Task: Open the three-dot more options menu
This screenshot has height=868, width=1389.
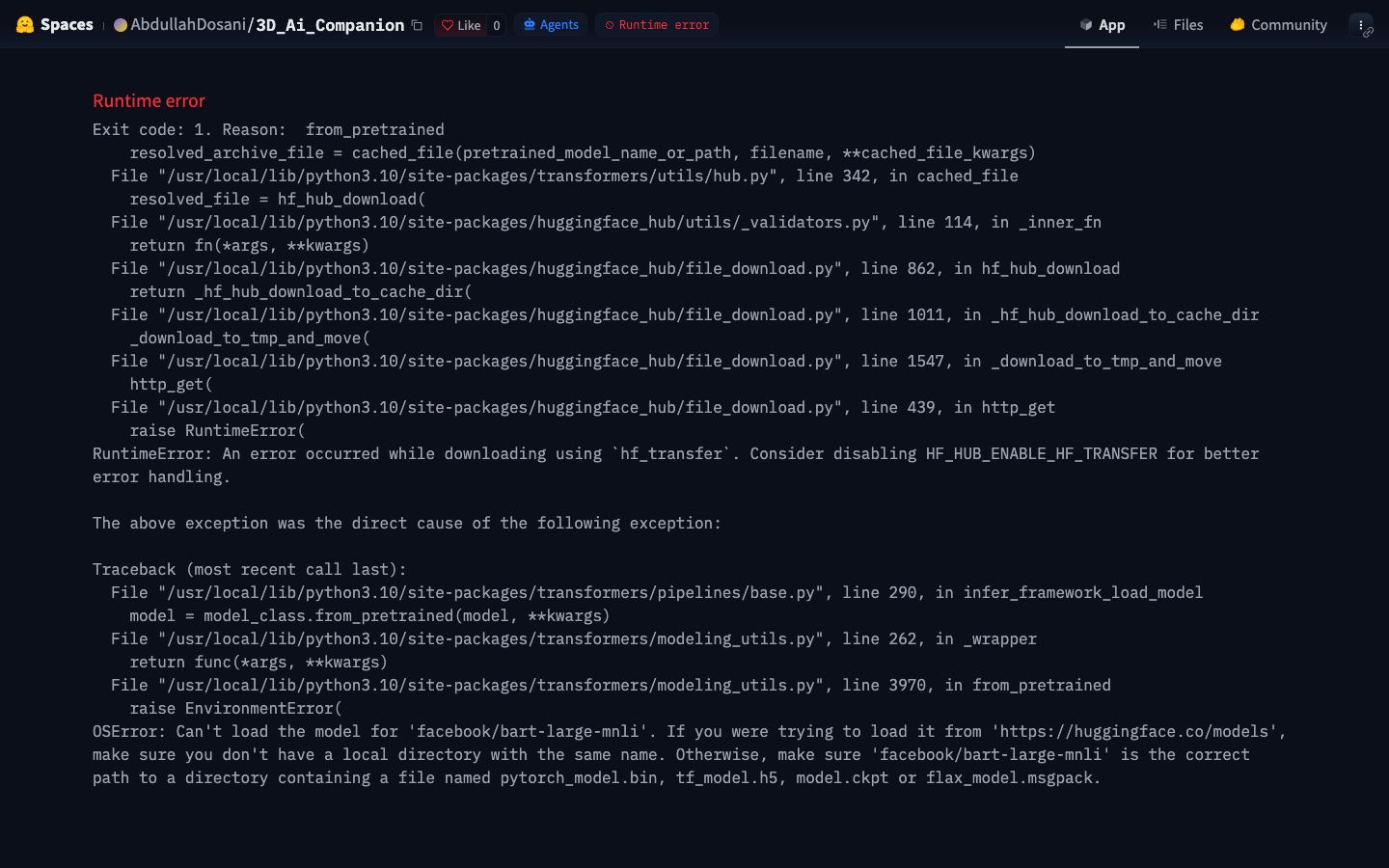Action: pos(1361,25)
